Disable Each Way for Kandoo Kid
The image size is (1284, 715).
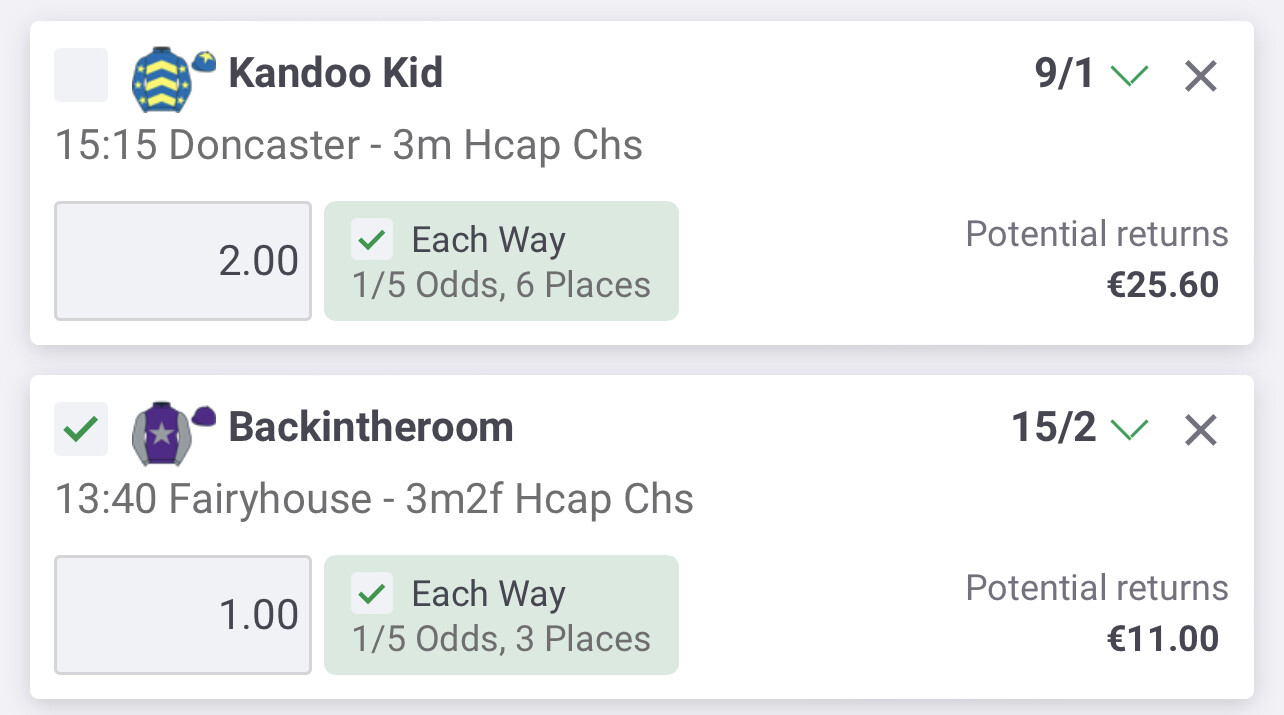click(372, 240)
